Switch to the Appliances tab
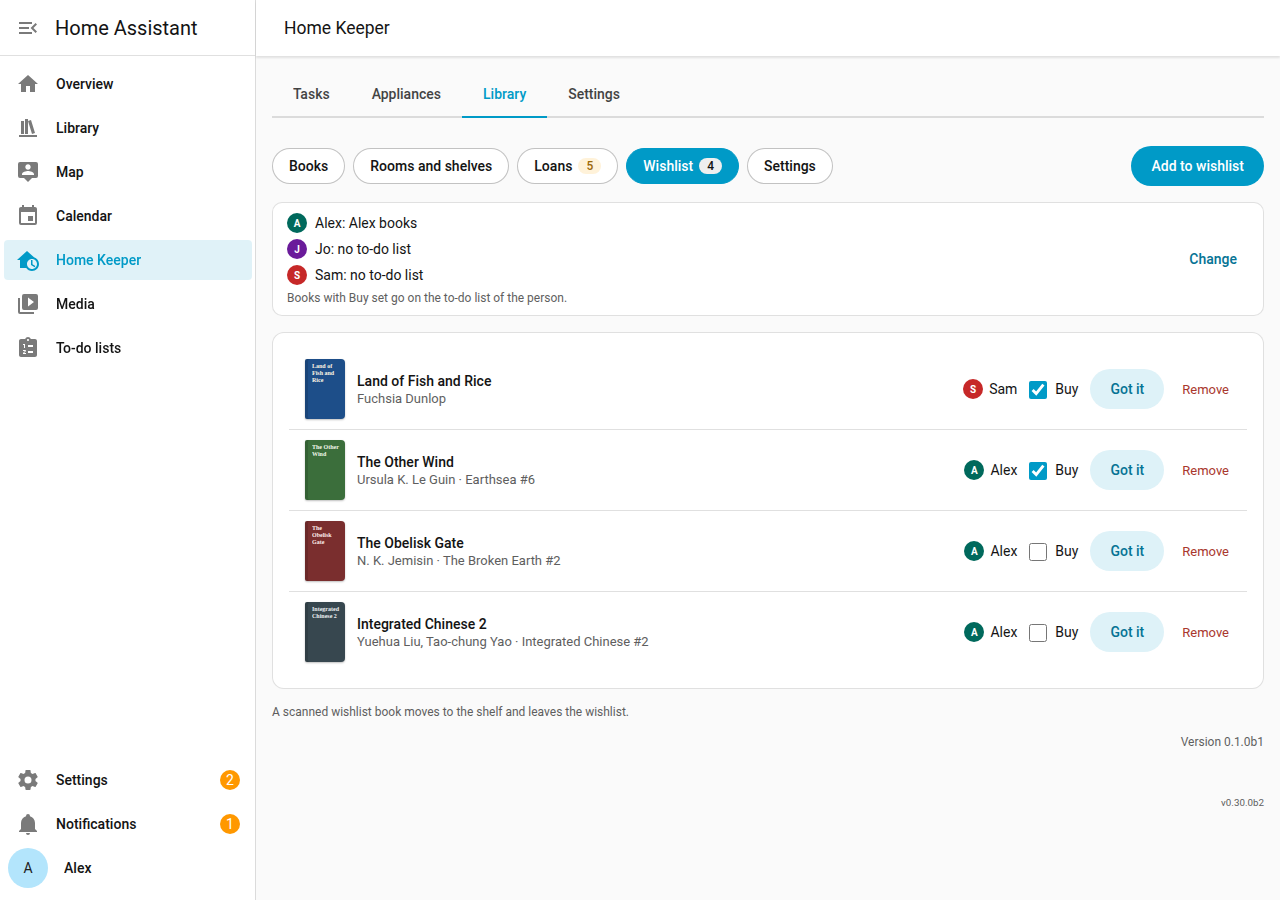 (406, 94)
